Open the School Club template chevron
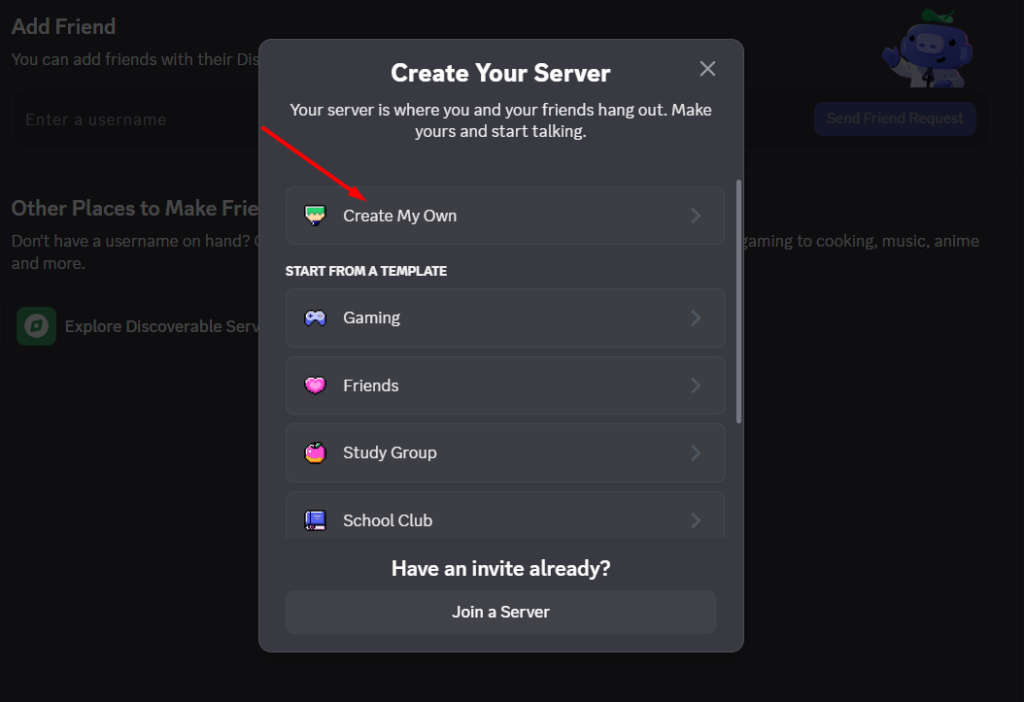Image resolution: width=1024 pixels, height=702 pixels. coord(696,520)
